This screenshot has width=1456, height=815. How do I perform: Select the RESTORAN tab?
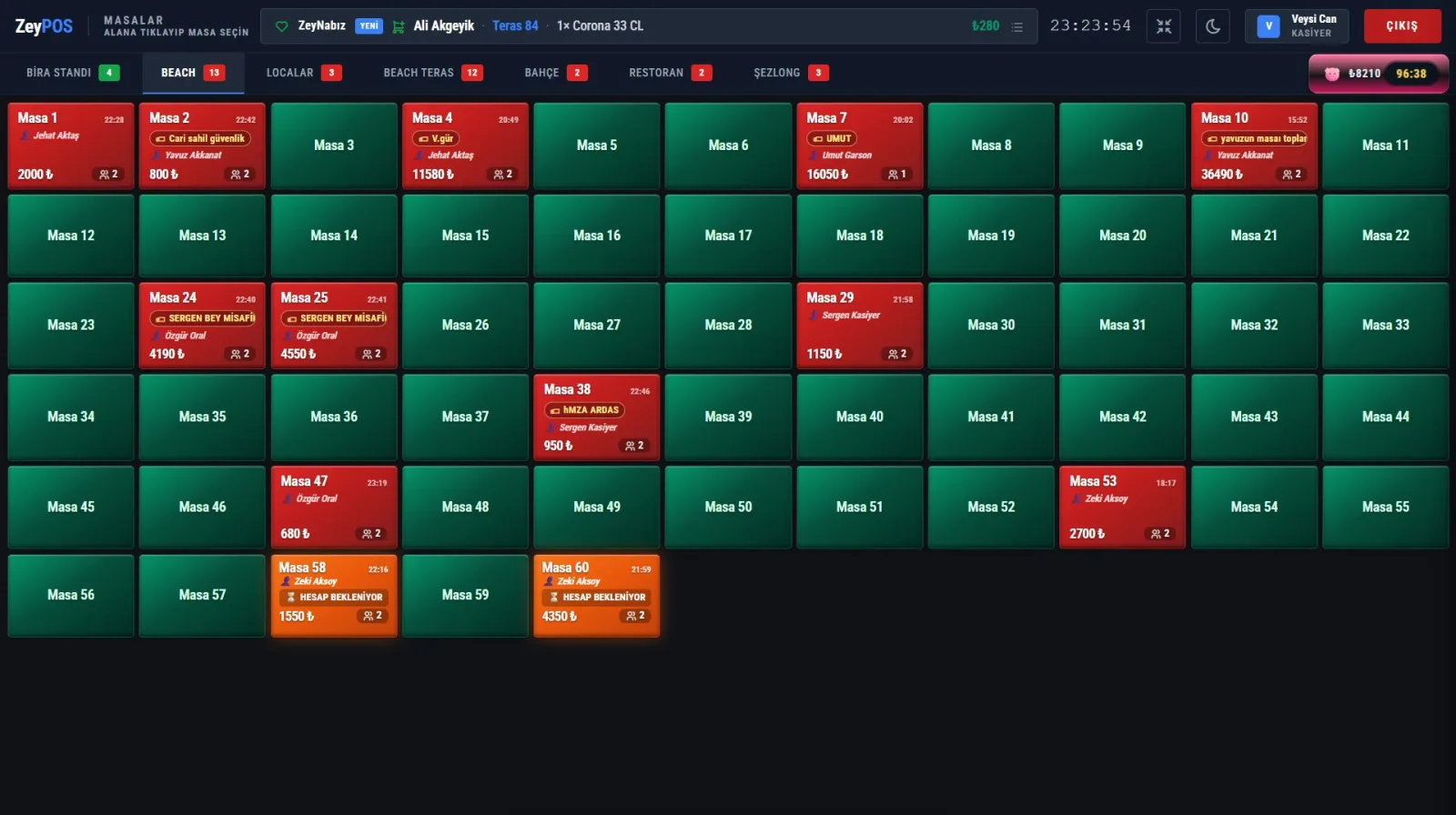coord(670,73)
